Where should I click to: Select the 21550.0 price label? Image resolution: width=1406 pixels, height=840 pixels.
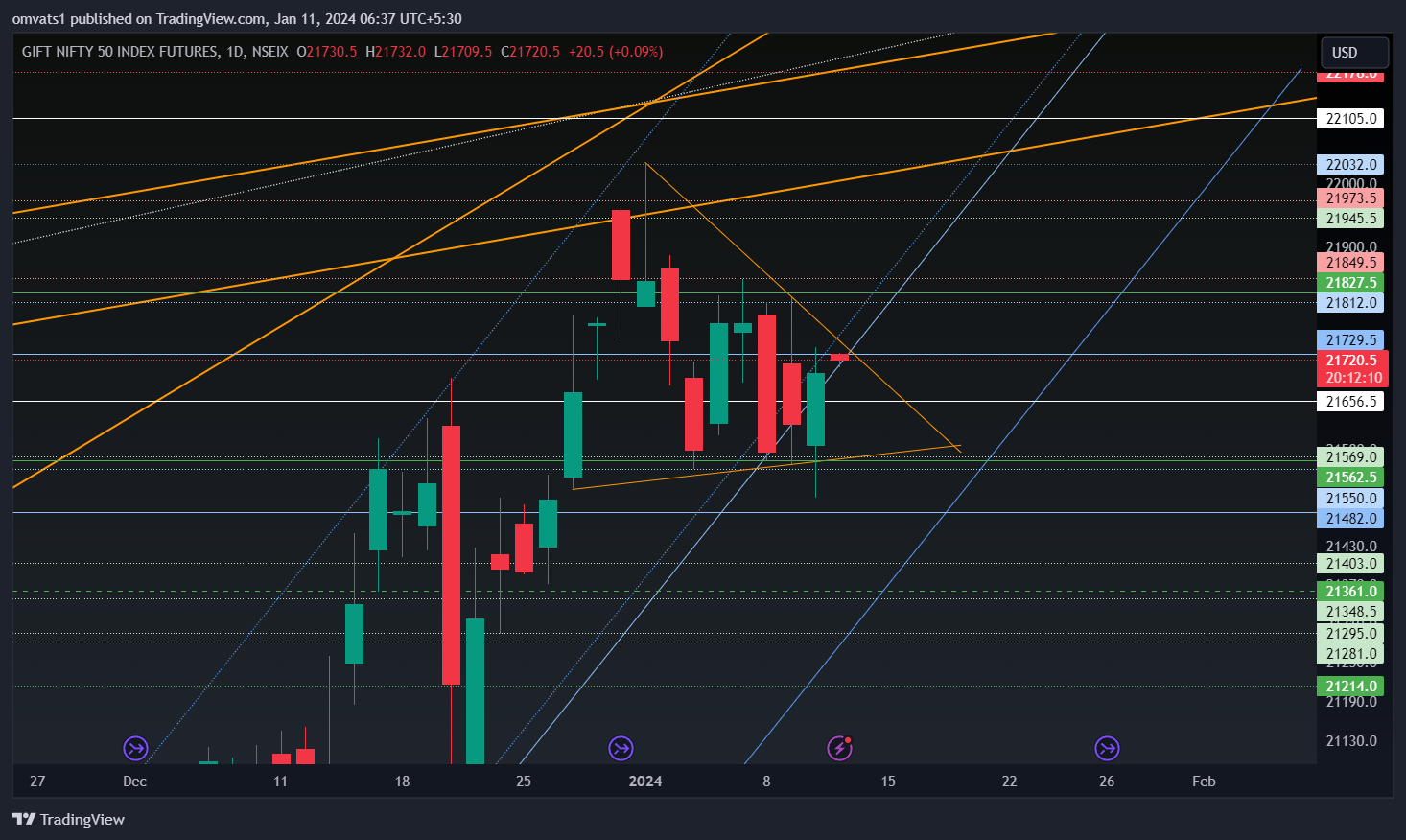(x=1351, y=499)
